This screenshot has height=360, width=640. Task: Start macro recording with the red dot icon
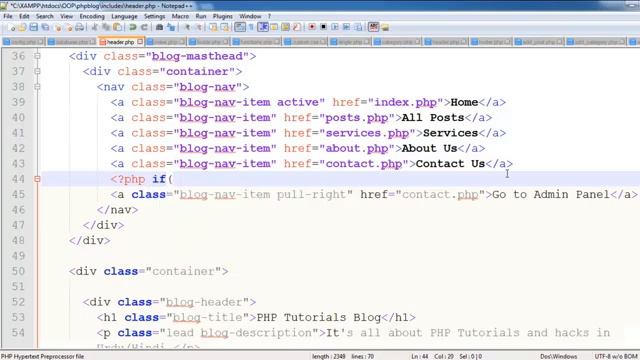tap(312, 27)
